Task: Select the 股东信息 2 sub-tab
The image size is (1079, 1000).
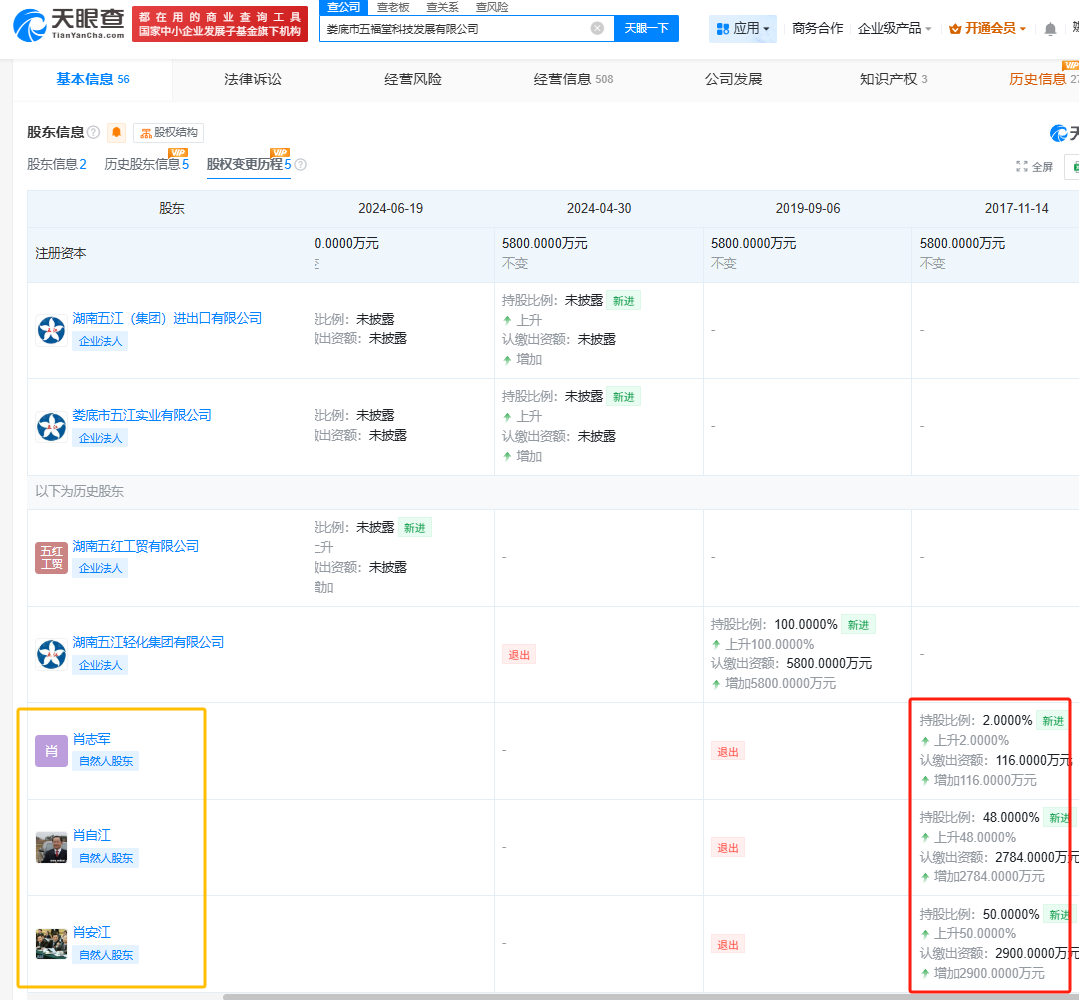Action: [56, 164]
